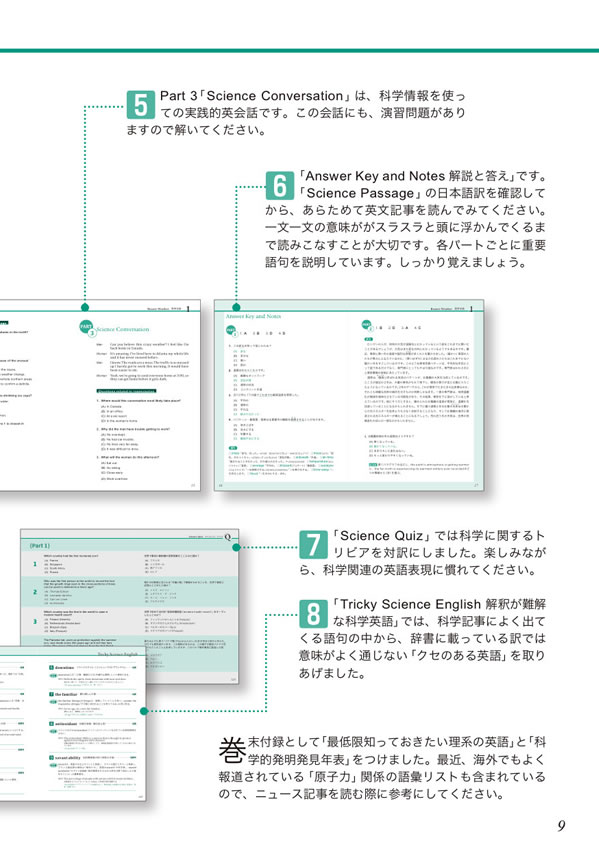599x850 pixels.
Task: Open the Answer Key and Notes page thumbnail
Action: (349, 396)
